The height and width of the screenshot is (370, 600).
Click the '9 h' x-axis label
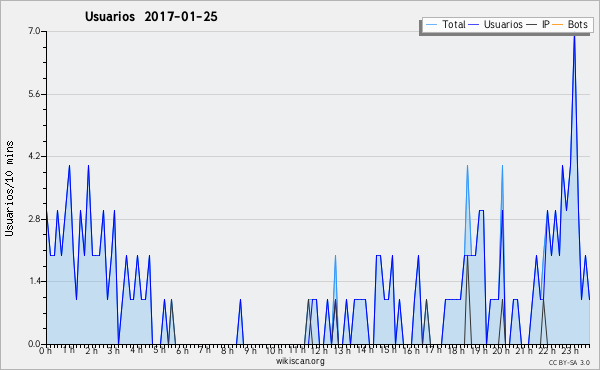[251, 350]
